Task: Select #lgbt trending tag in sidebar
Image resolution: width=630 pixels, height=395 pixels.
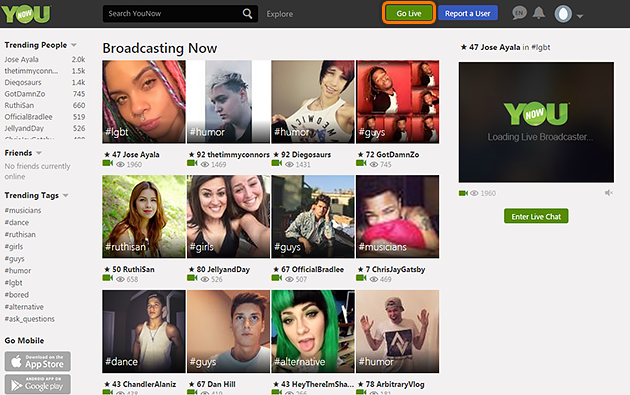Action: point(14,282)
